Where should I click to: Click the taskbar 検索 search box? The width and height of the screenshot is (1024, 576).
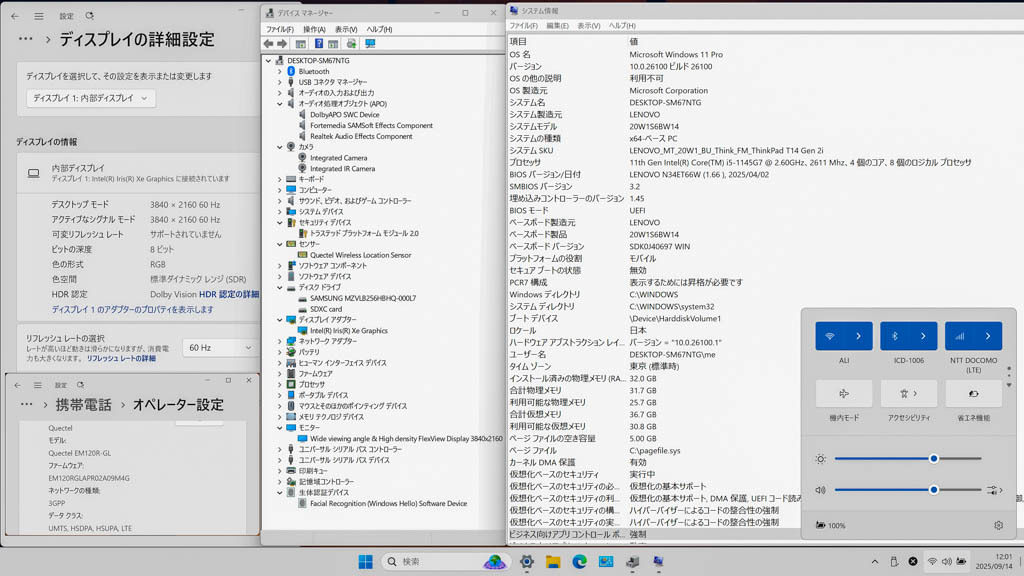point(446,562)
